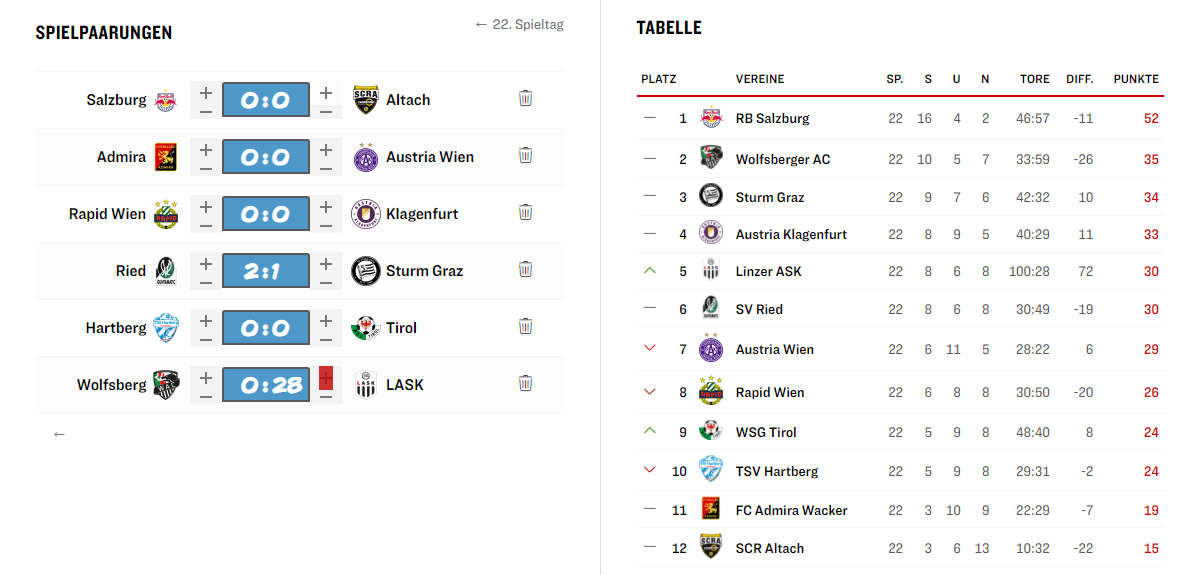Decrease Ried home goals with minus

coord(206,282)
